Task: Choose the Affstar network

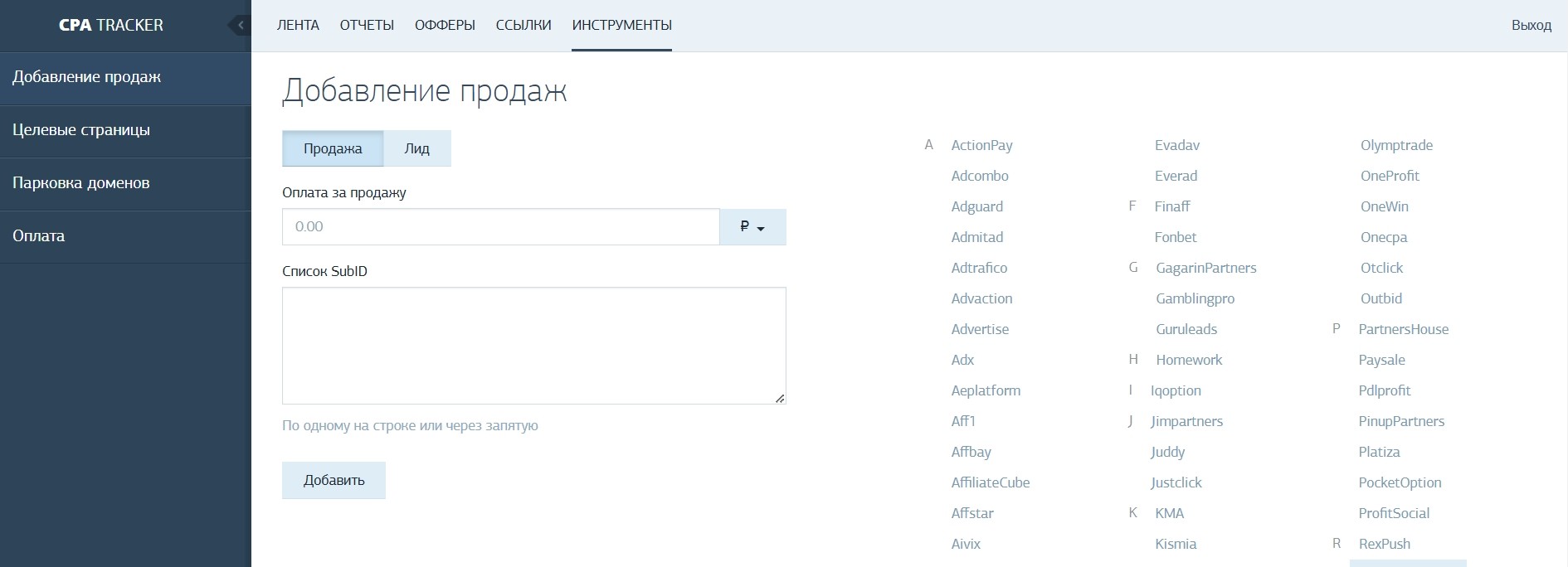Action: (972, 513)
